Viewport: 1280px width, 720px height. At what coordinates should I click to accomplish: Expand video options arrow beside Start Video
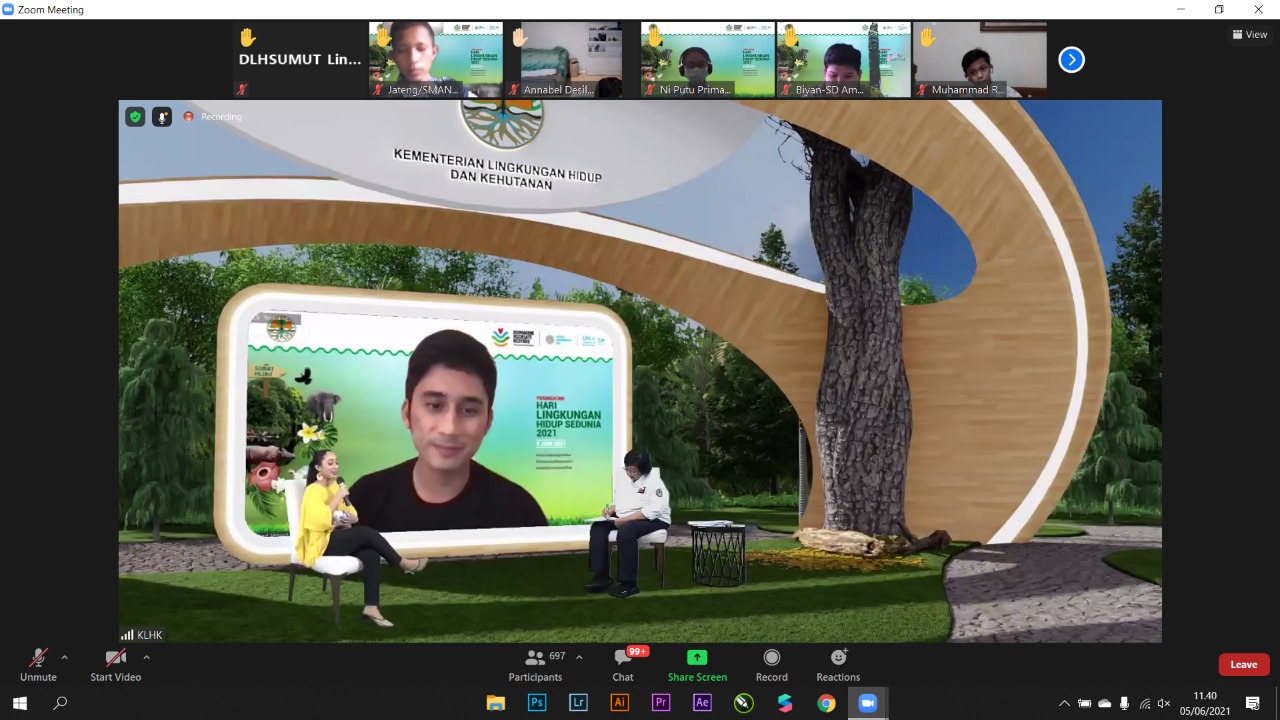(146, 657)
